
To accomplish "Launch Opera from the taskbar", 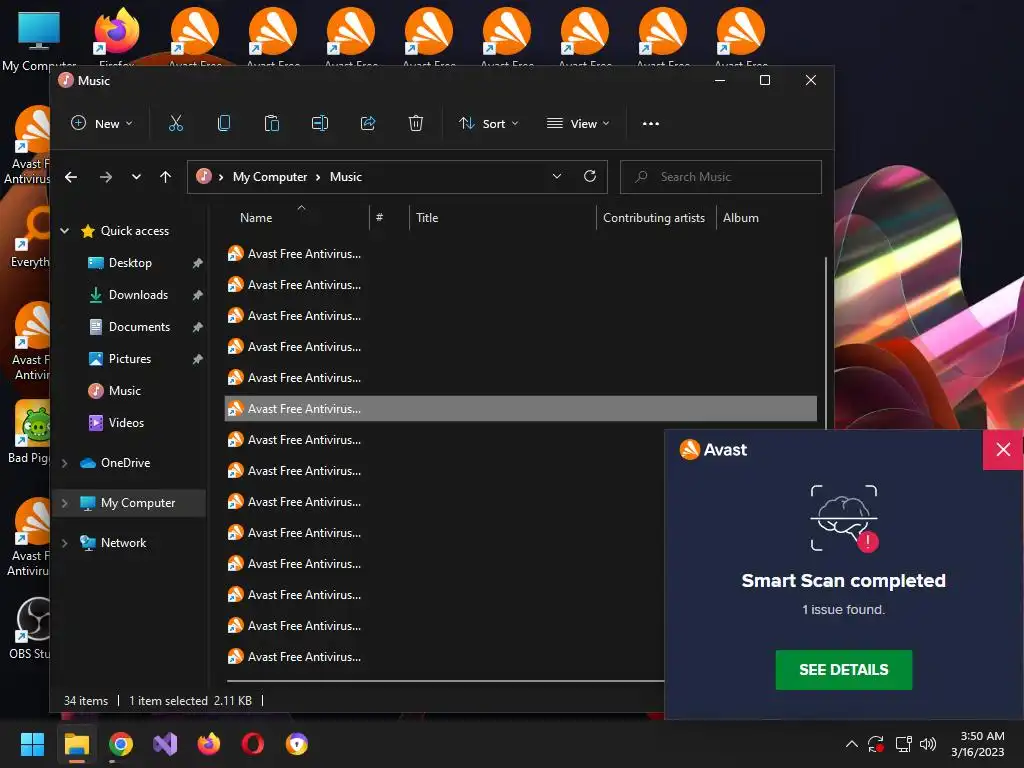I will tap(253, 744).
